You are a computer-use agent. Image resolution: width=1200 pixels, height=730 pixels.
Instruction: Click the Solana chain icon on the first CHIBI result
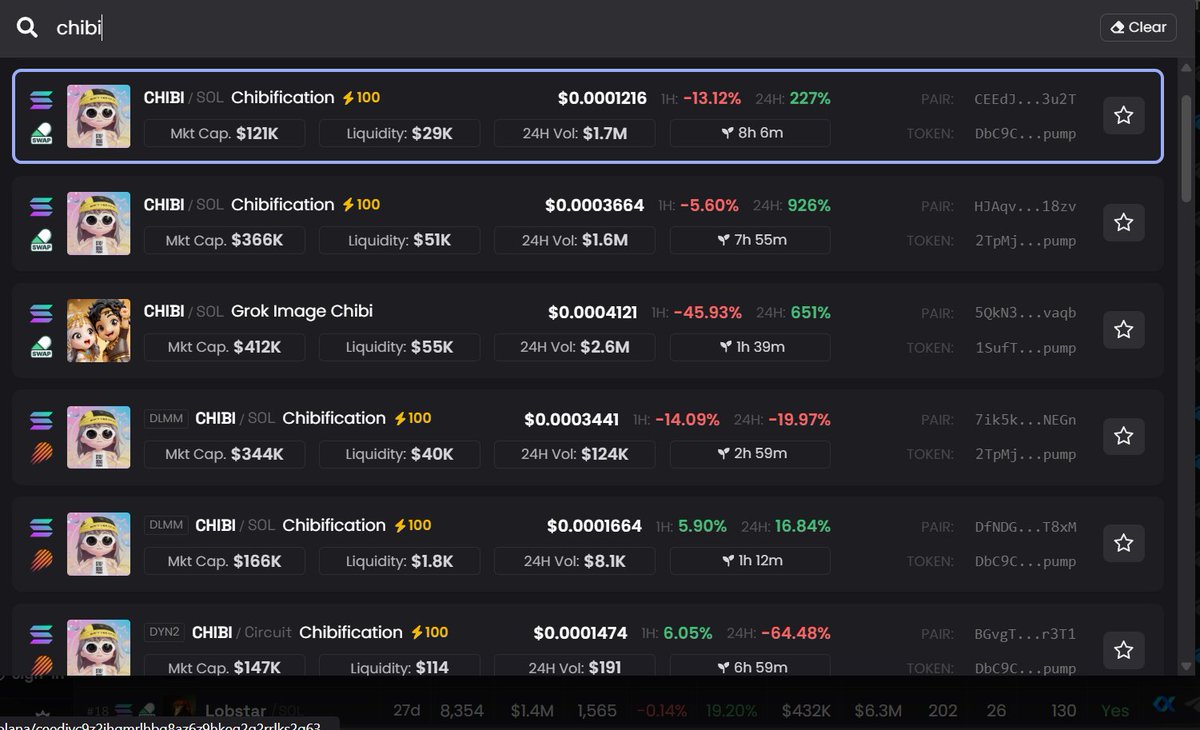click(40, 99)
